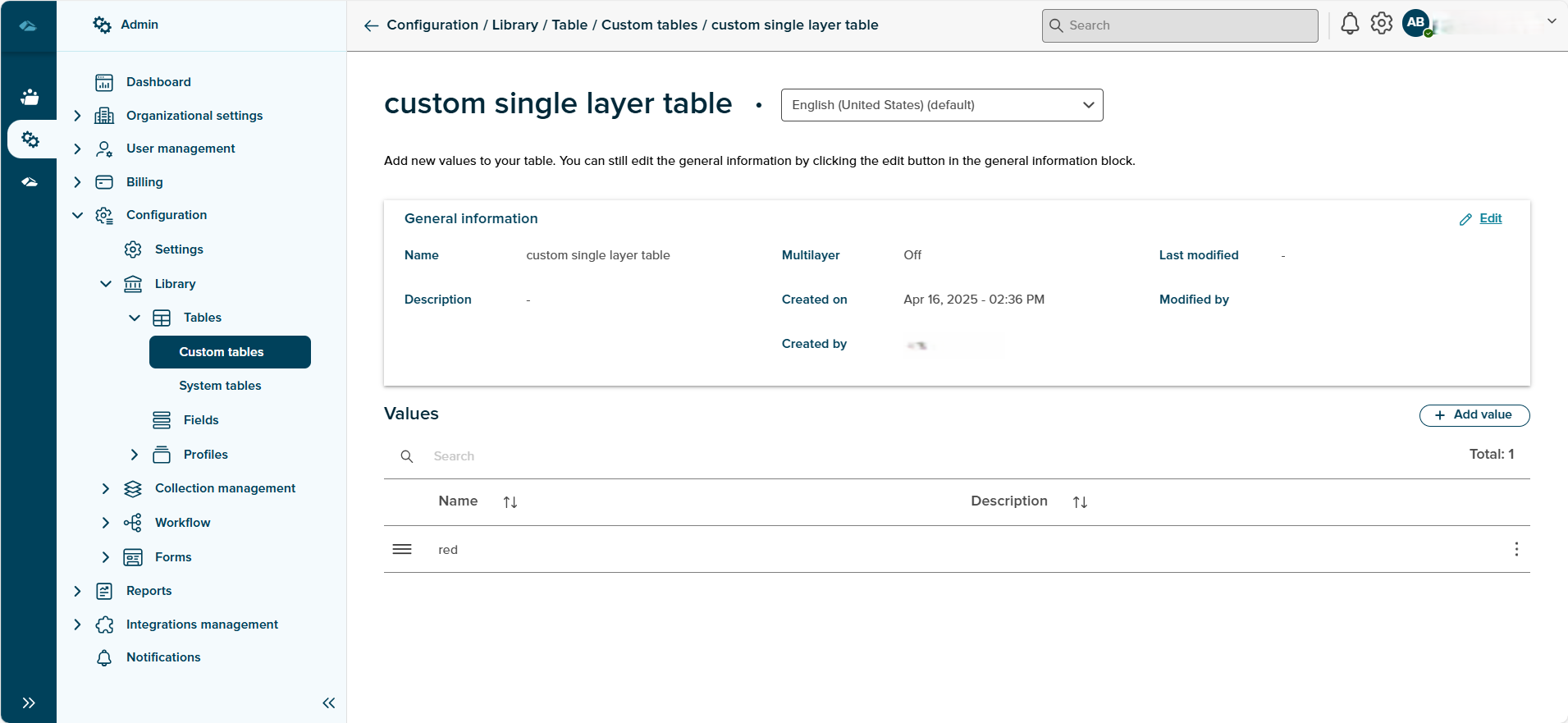Click the AB user avatar
This screenshot has height=723, width=1568.
[x=1416, y=23]
